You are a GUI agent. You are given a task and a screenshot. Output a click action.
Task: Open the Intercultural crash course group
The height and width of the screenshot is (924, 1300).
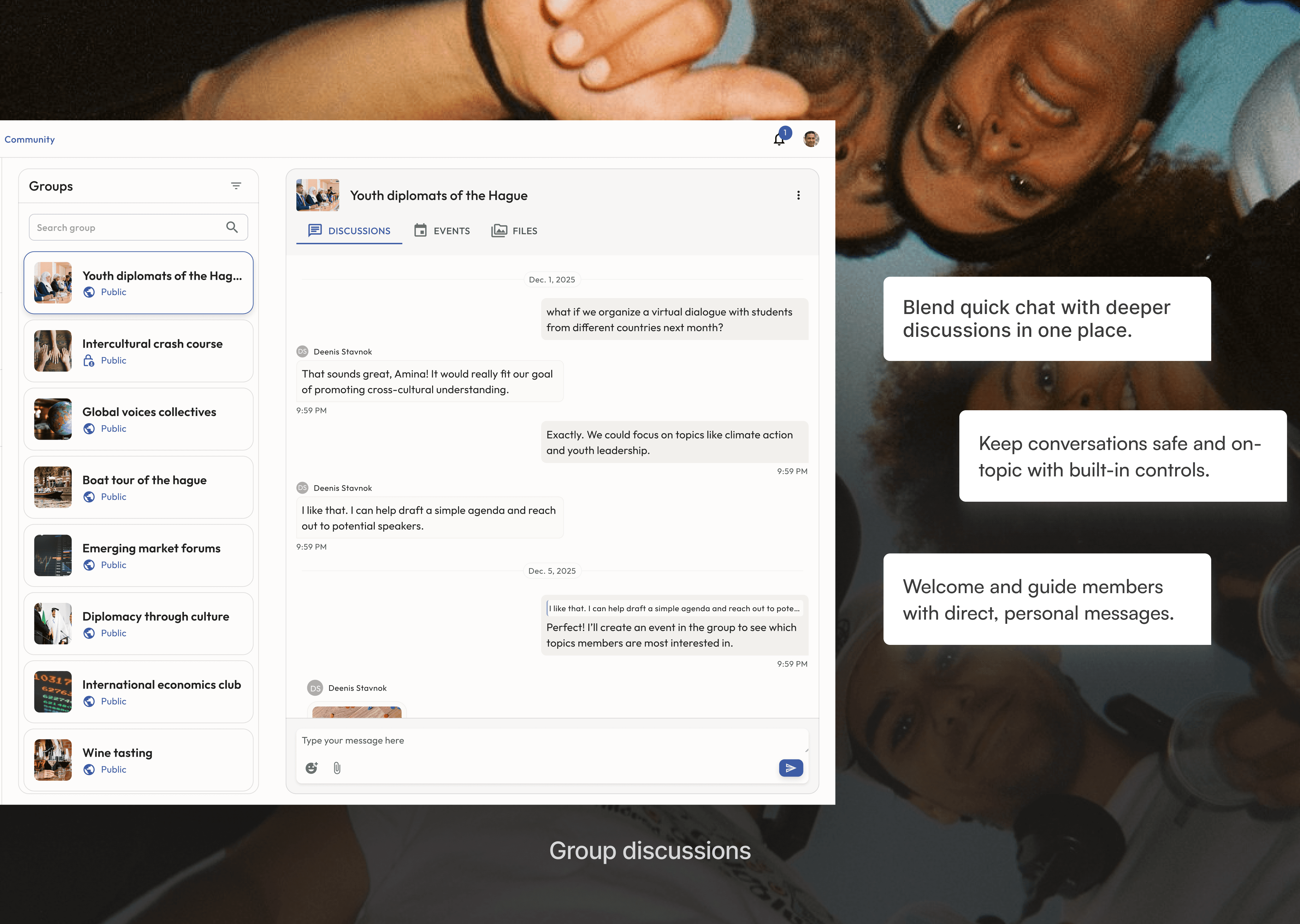pos(138,351)
